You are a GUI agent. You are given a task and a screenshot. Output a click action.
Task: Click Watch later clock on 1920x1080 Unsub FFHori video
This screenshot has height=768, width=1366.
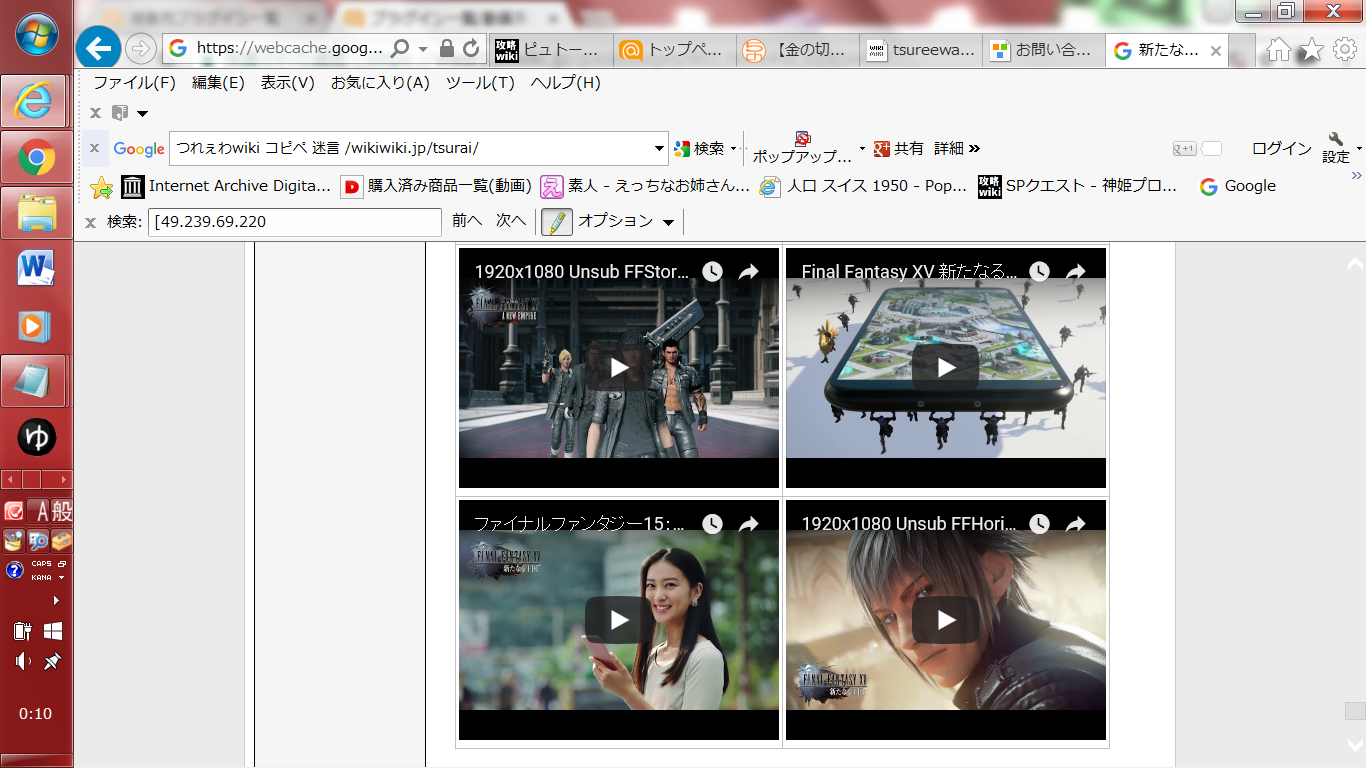pos(1039,523)
